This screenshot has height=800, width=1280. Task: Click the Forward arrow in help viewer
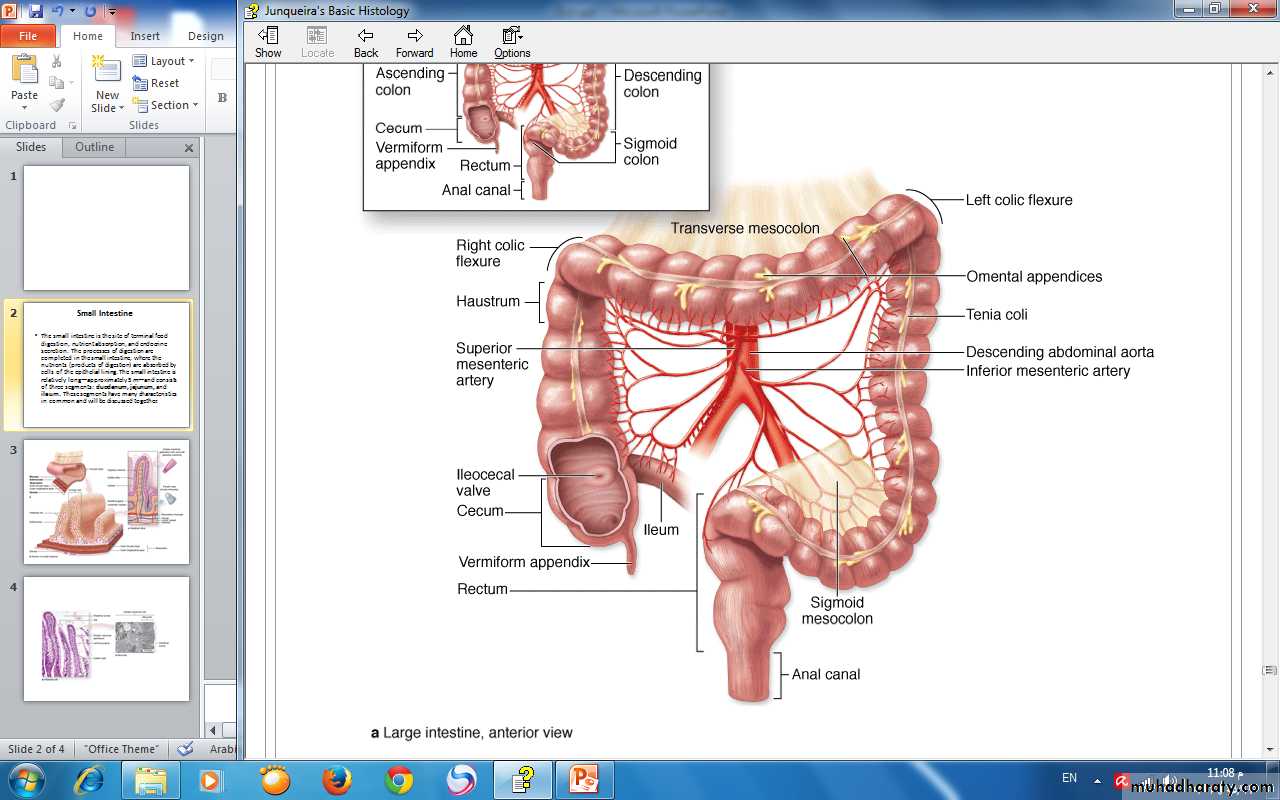click(x=414, y=42)
